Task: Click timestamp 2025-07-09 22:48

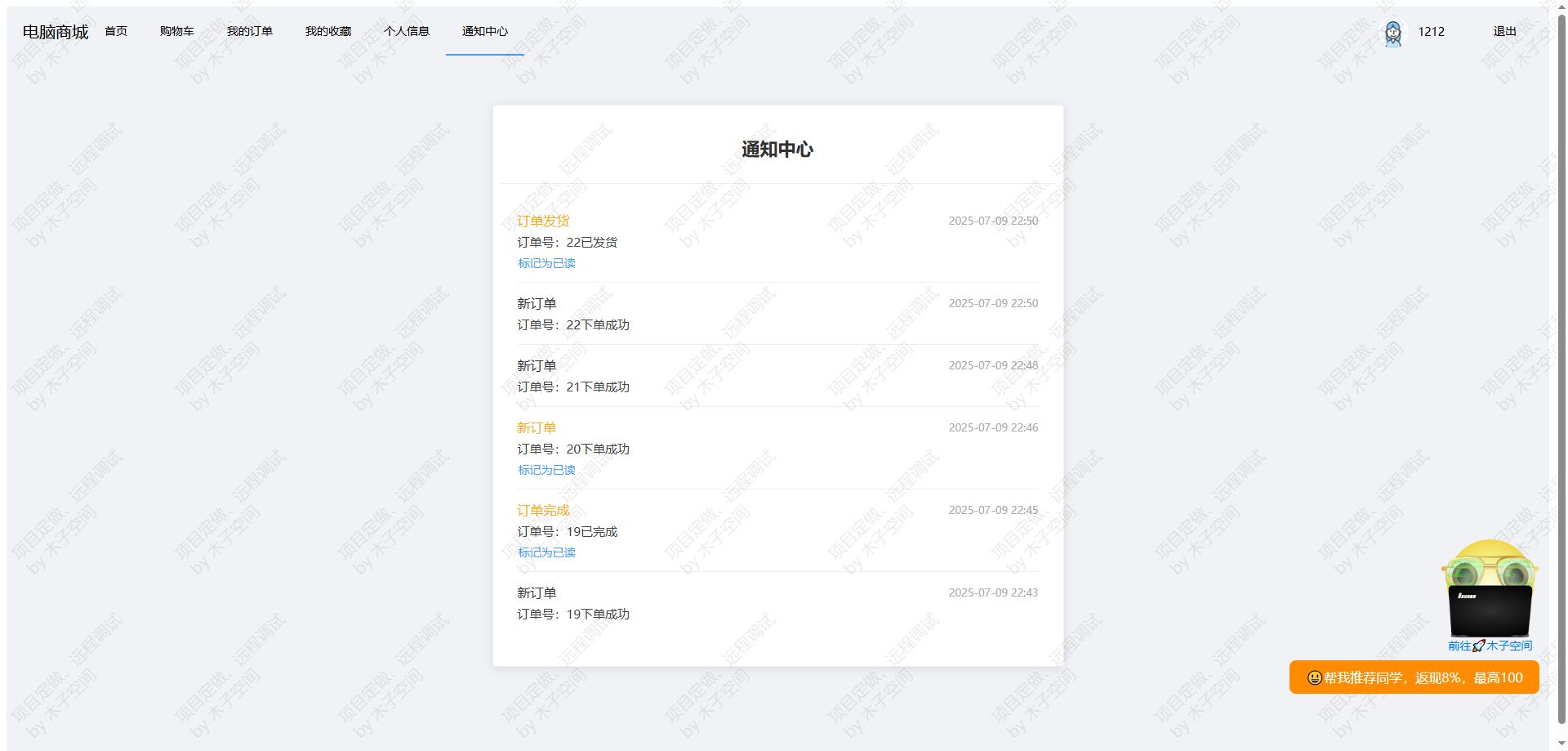Action: click(993, 365)
